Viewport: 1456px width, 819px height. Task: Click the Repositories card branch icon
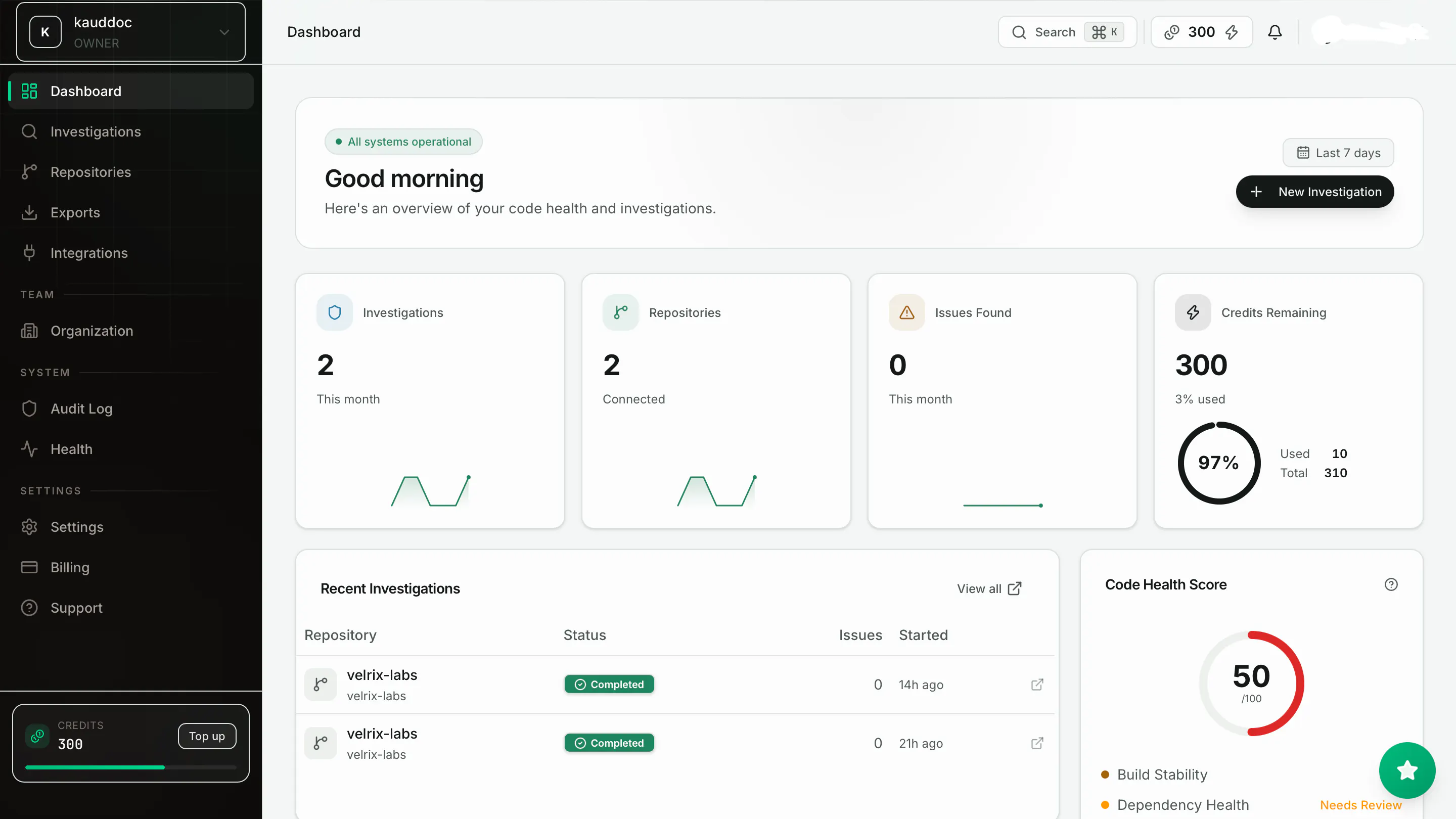pyautogui.click(x=621, y=312)
